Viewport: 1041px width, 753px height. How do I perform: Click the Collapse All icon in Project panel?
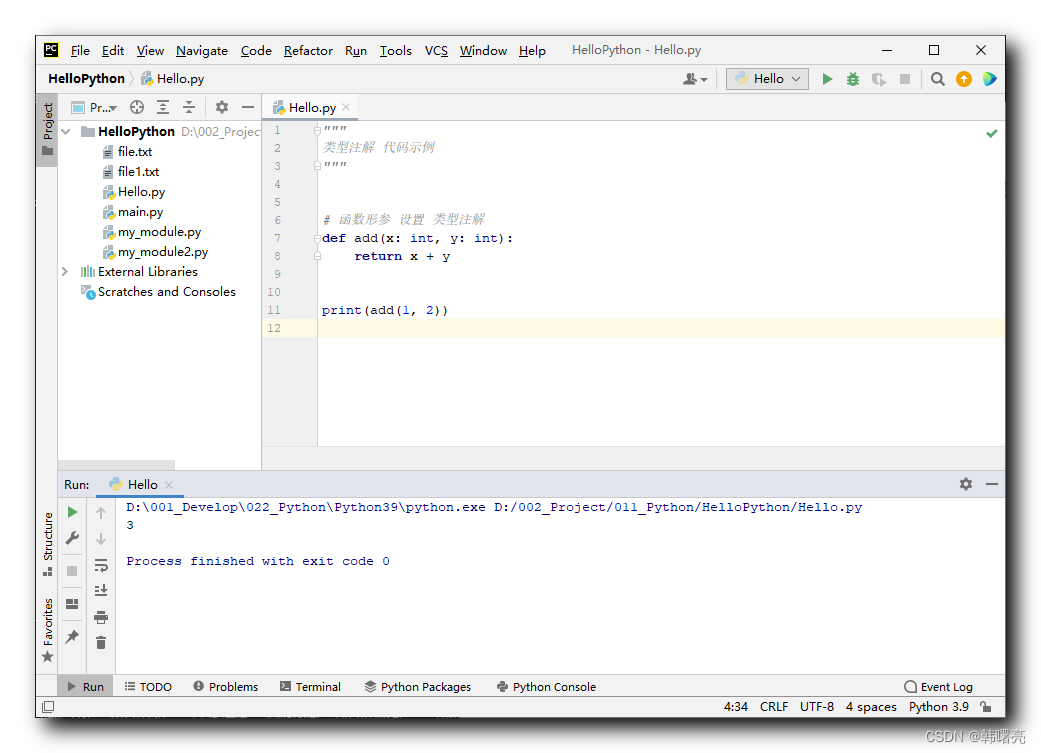[189, 107]
